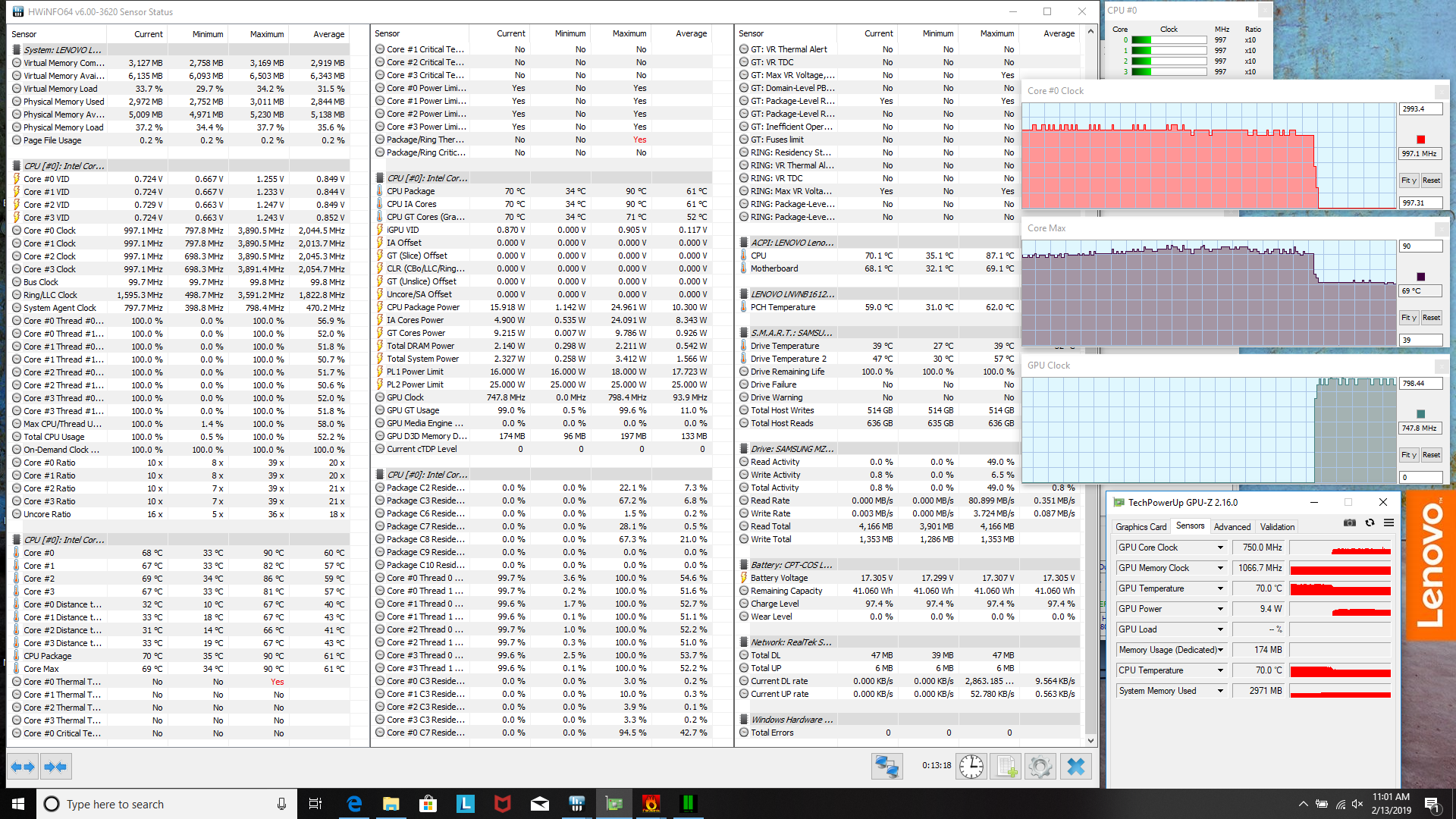Open the GPU Memory Clock dropdown
The height and width of the screenshot is (819, 1456).
1220,568
